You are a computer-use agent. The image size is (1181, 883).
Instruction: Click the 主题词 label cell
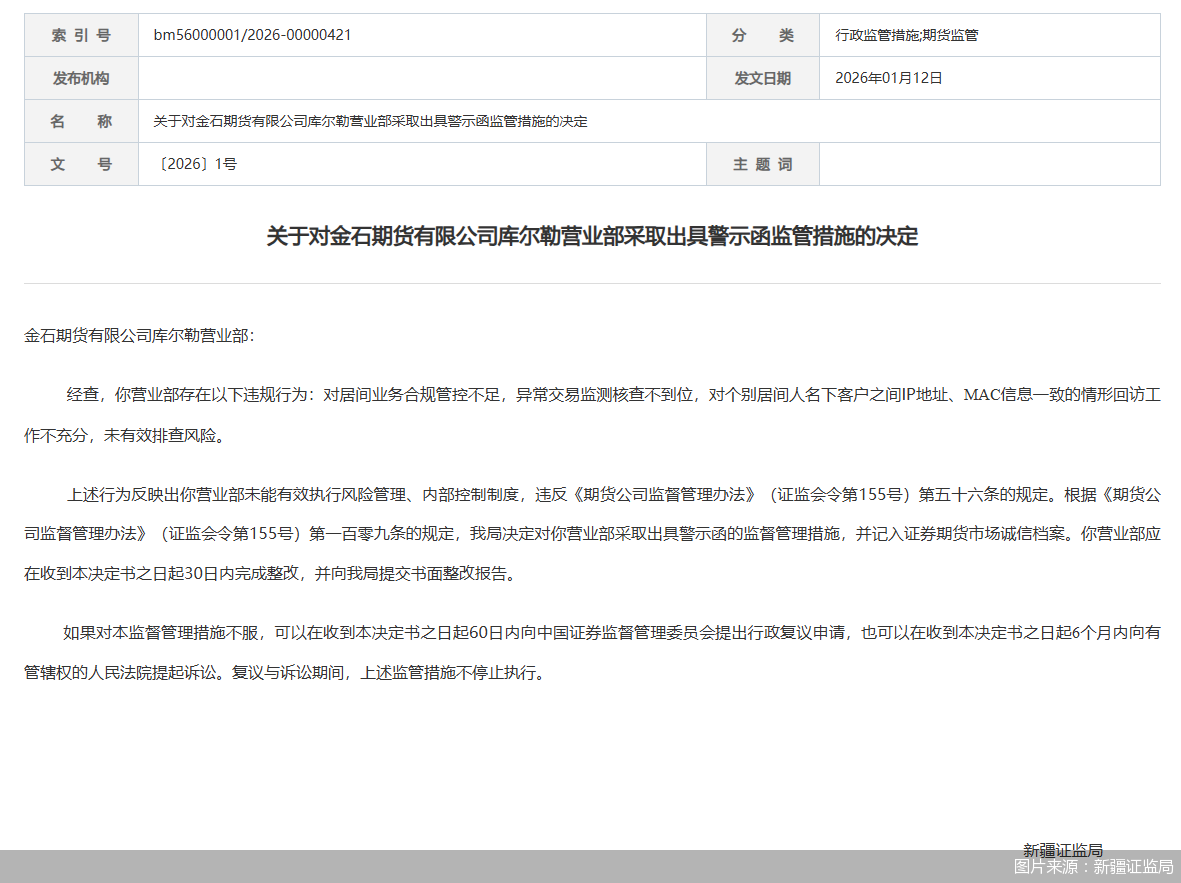point(763,164)
